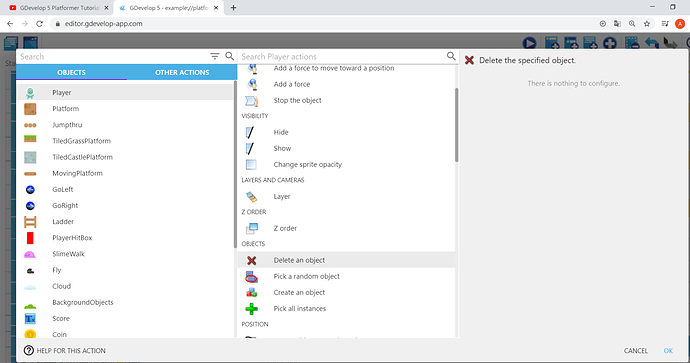Click the Stop the object icon
The image size is (690, 363).
[252, 101]
